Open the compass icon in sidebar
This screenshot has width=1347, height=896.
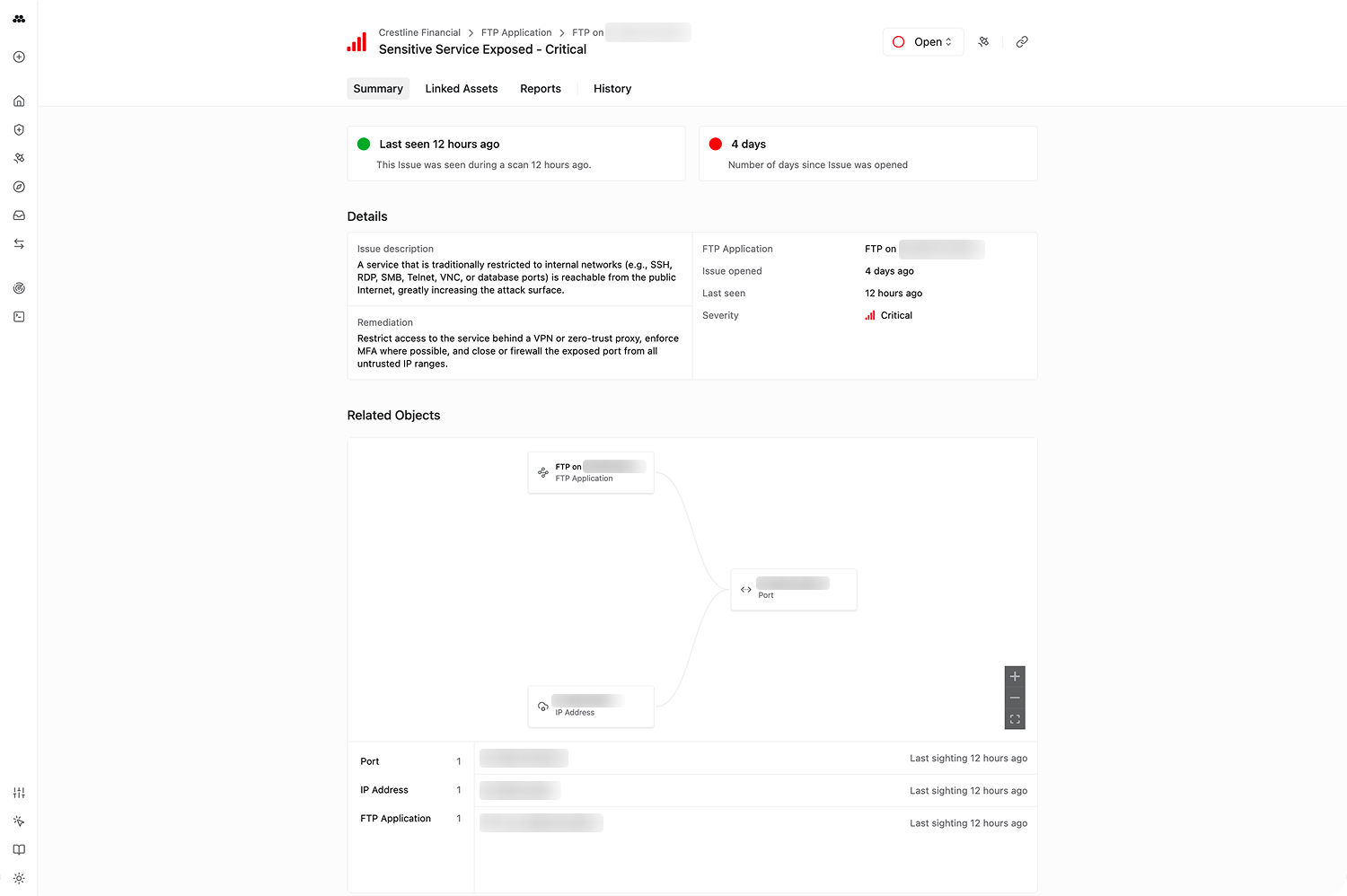click(x=19, y=187)
